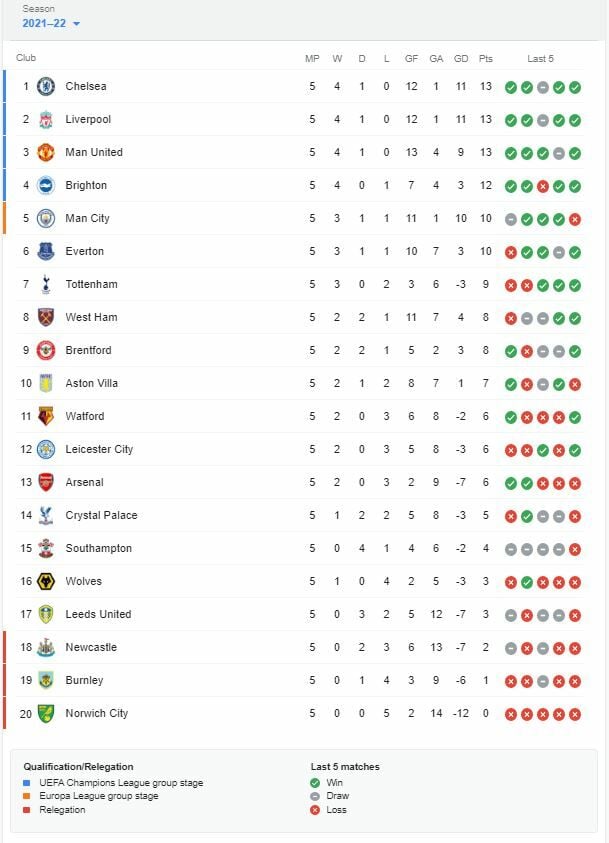Click the Man United club crest icon
The width and height of the screenshot is (609, 843).
[46, 153]
